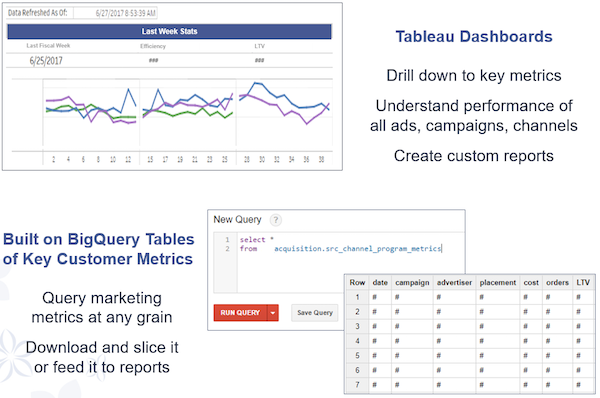This screenshot has height=398, width=600.
Task: Select the 'New Query' heading text
Action: point(237,220)
